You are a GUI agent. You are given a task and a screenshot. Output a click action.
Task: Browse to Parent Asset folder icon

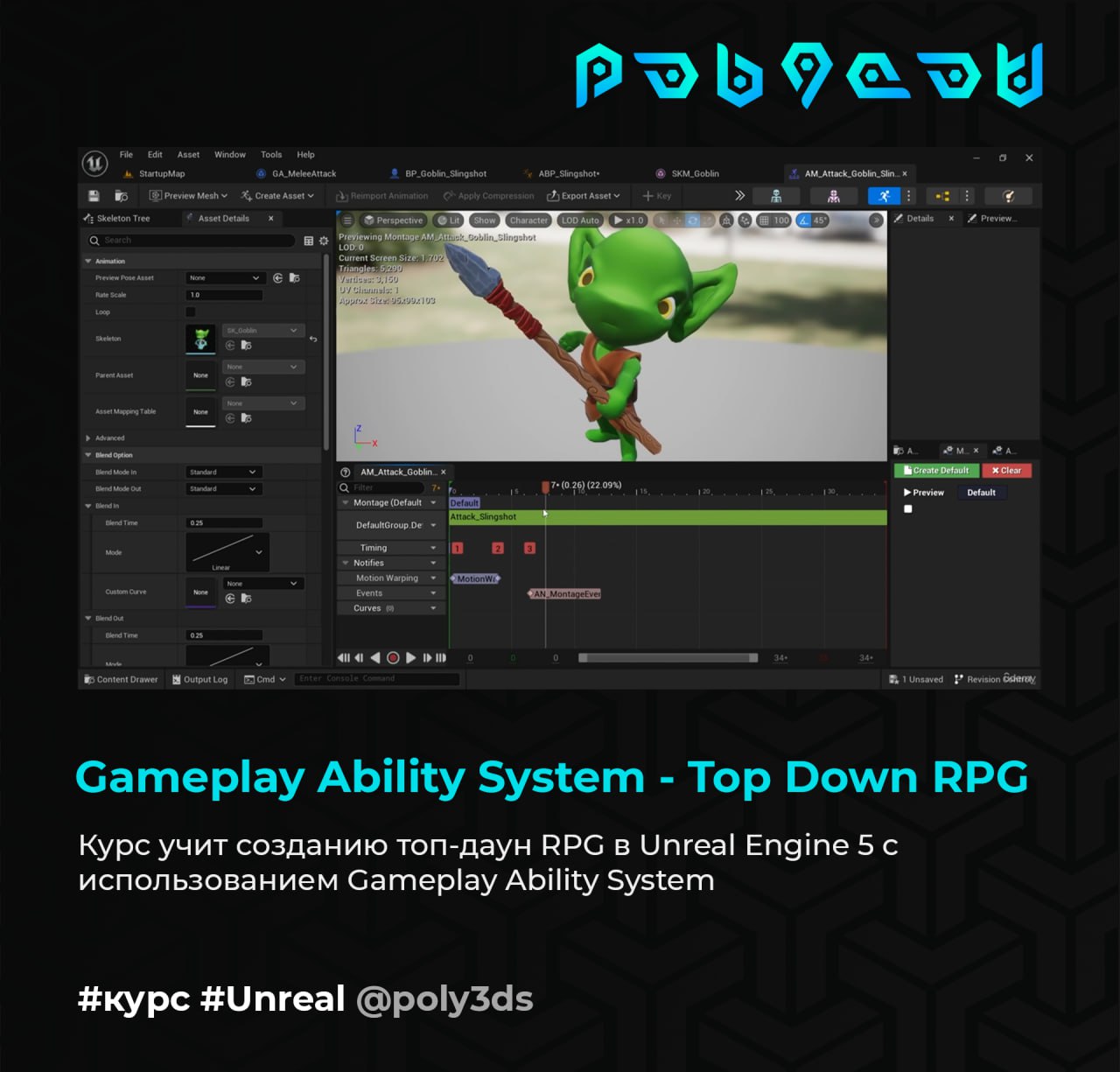click(247, 382)
